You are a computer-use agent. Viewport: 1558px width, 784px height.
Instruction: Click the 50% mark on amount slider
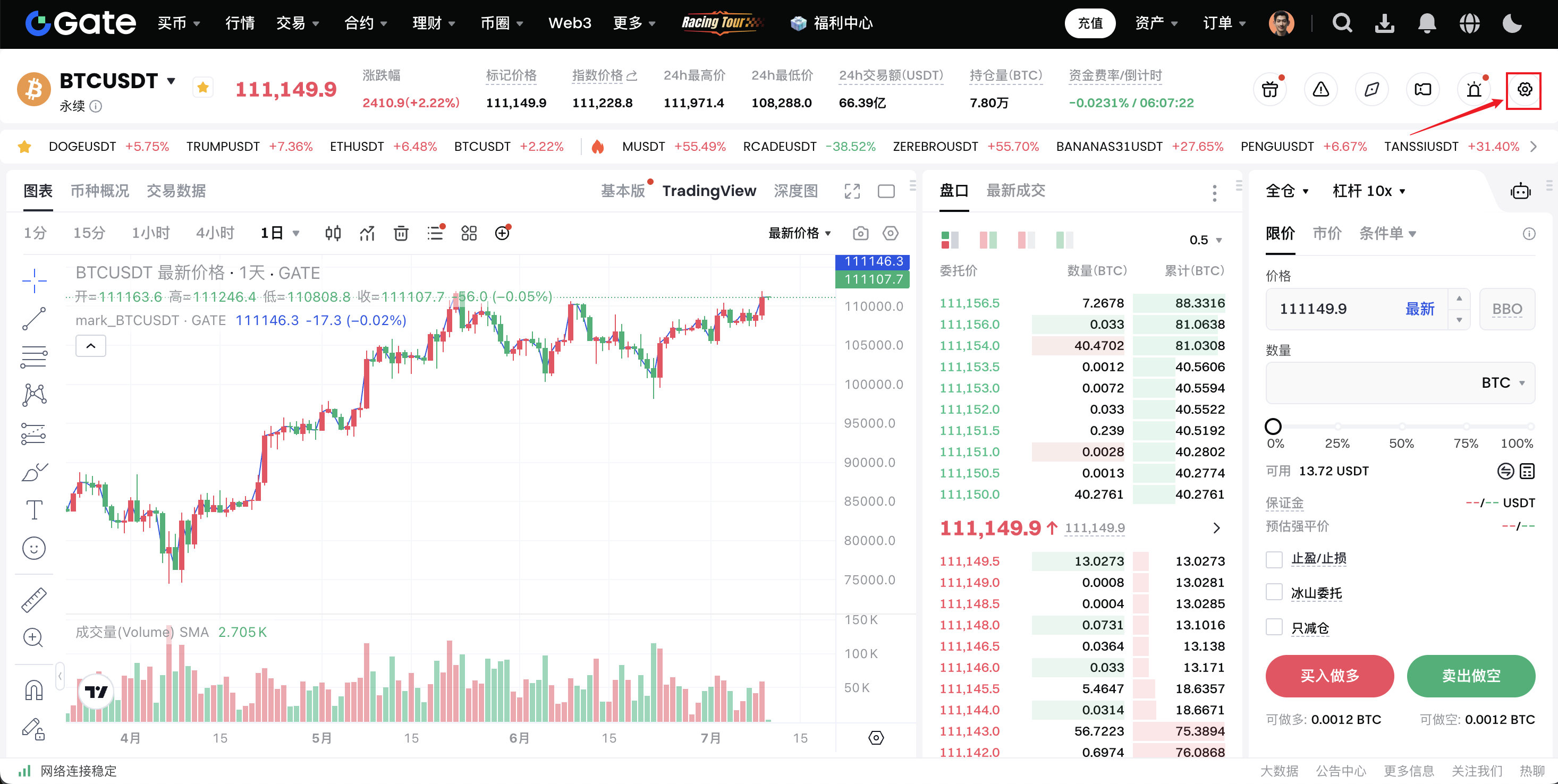pyautogui.click(x=1401, y=427)
